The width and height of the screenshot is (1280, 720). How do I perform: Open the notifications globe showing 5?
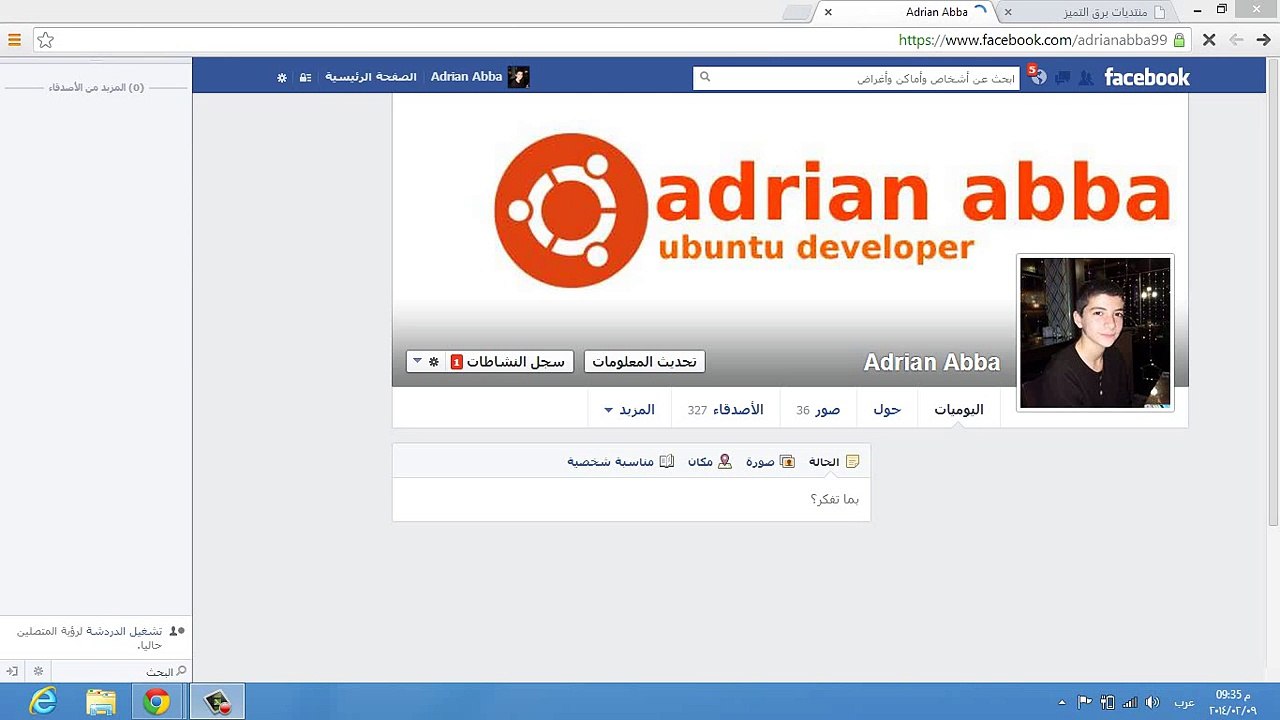click(1037, 76)
